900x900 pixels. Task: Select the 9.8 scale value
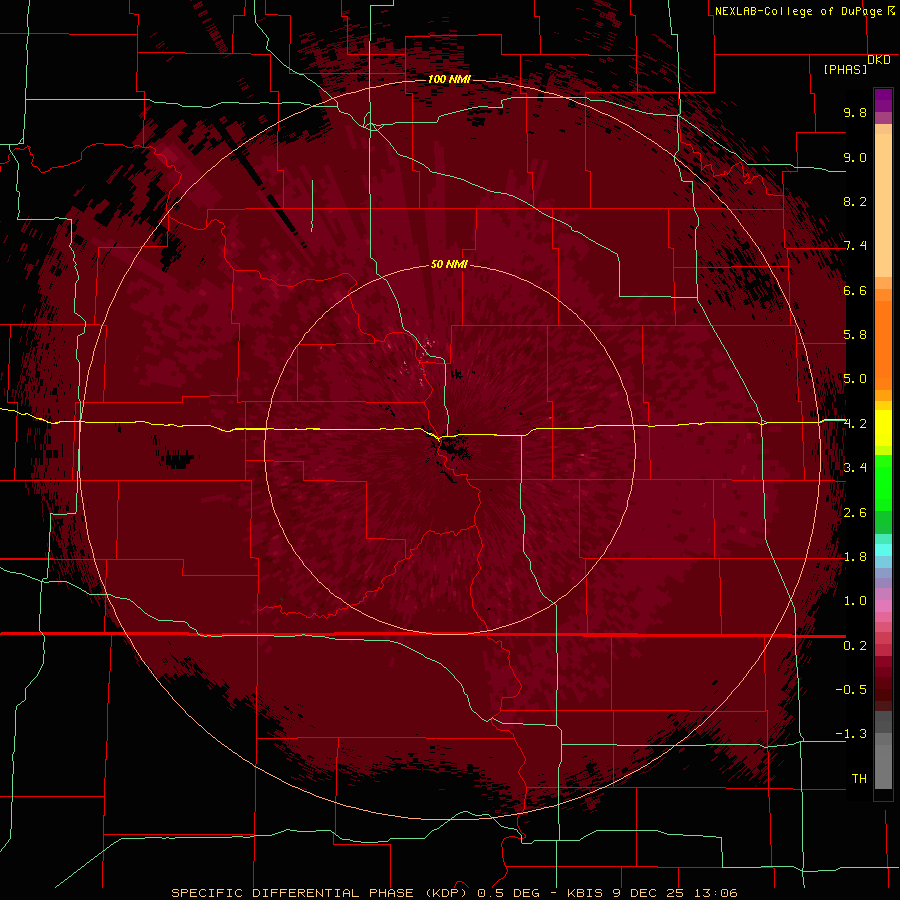tap(855, 112)
